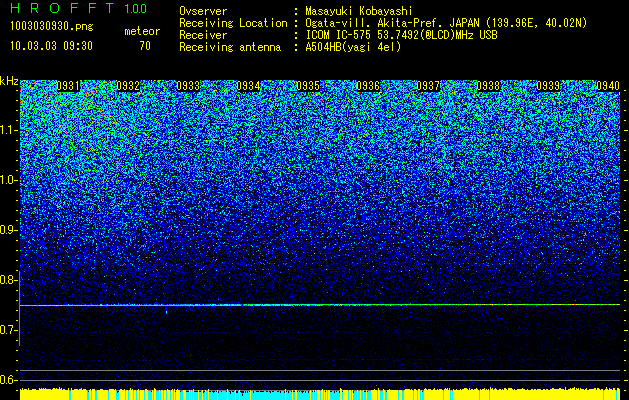Click the Receiving Location label

pyautogui.click(x=233, y=23)
